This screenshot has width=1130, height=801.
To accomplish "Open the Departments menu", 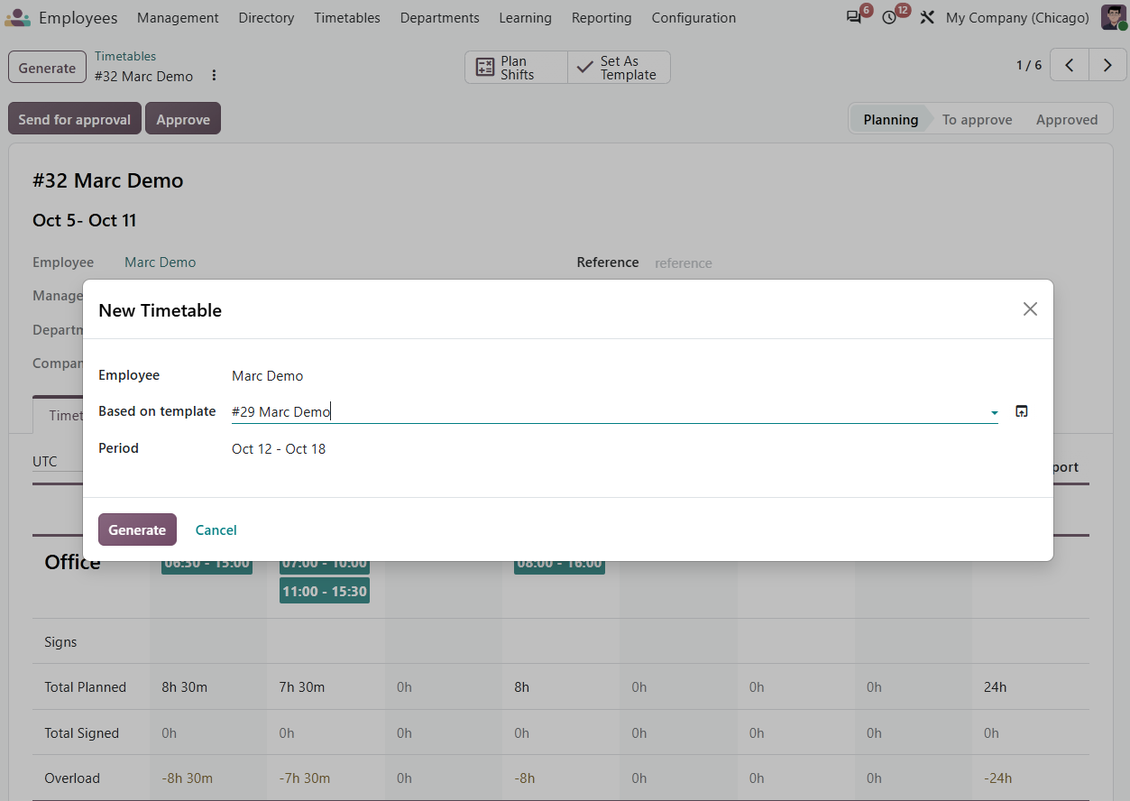I will (x=440, y=18).
